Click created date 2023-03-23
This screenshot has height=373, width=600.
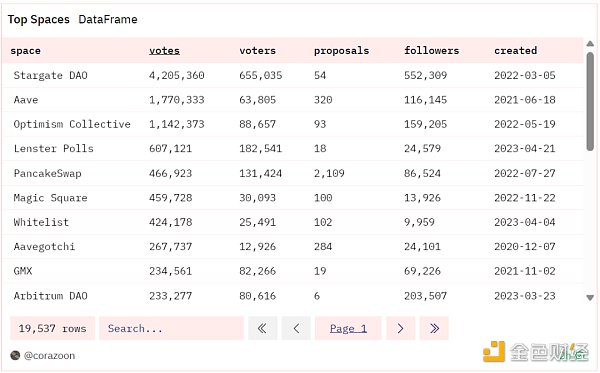pyautogui.click(x=525, y=296)
